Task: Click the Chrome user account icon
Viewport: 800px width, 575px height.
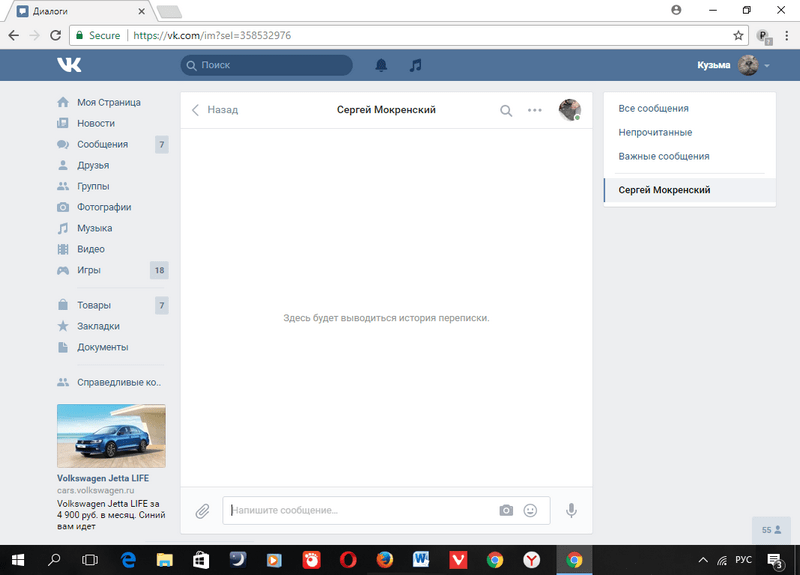Action: (x=676, y=10)
